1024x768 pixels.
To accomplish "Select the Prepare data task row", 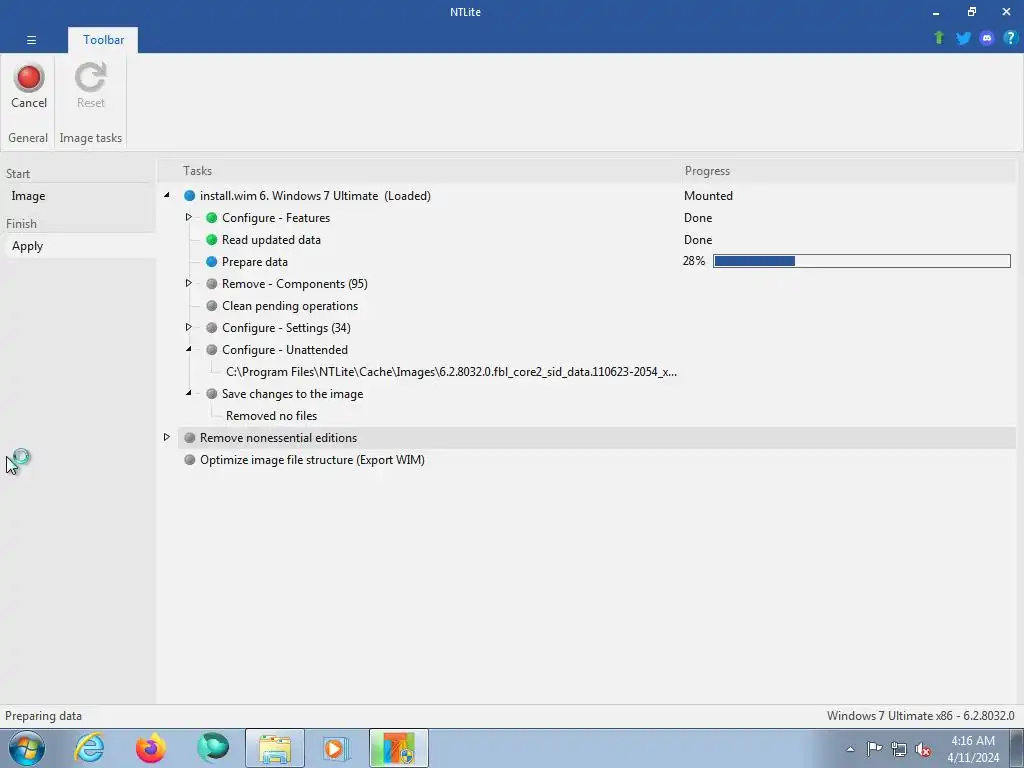I will click(x=597, y=261).
